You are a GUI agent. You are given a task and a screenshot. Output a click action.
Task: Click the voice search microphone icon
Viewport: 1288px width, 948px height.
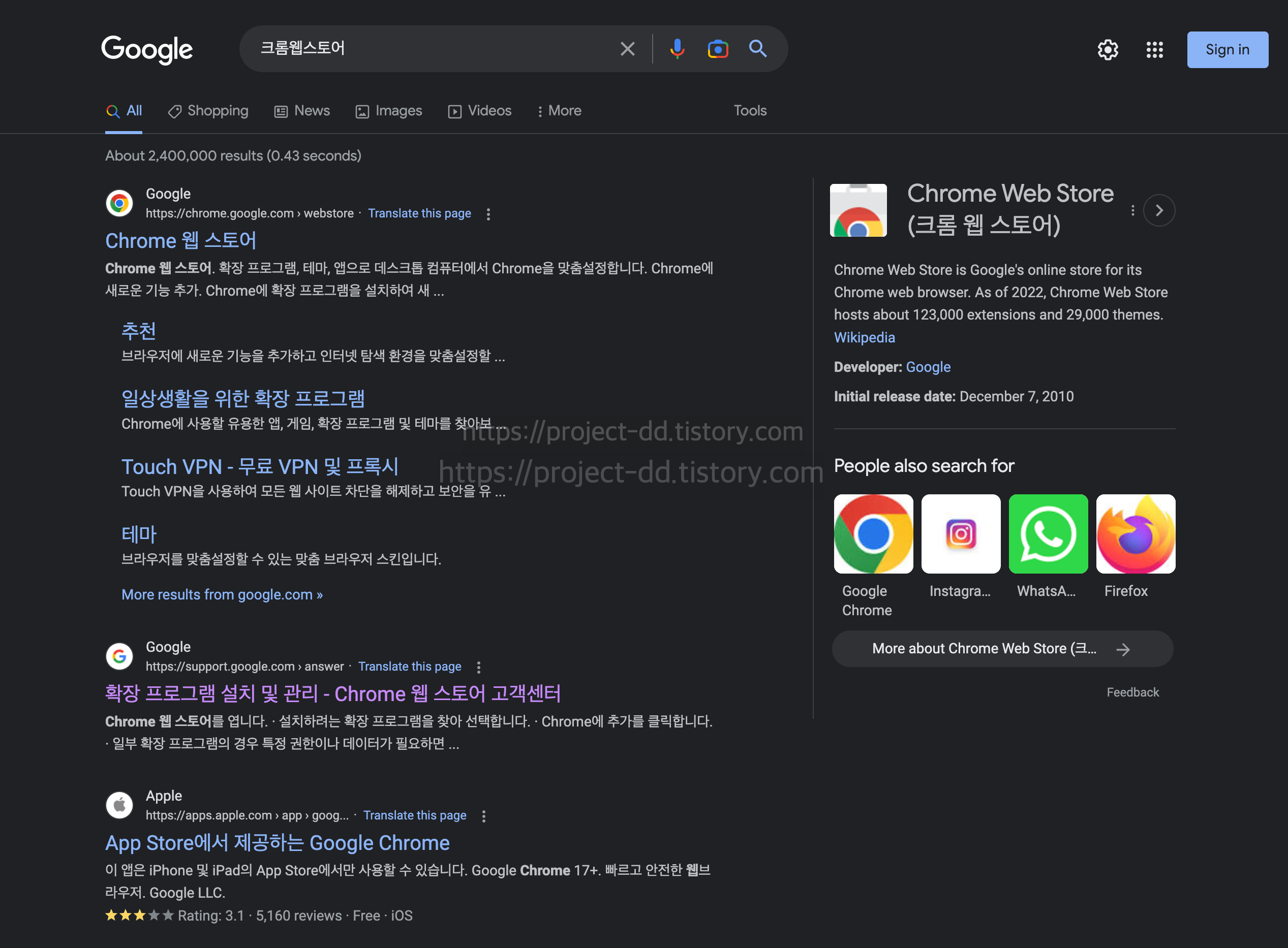(677, 49)
